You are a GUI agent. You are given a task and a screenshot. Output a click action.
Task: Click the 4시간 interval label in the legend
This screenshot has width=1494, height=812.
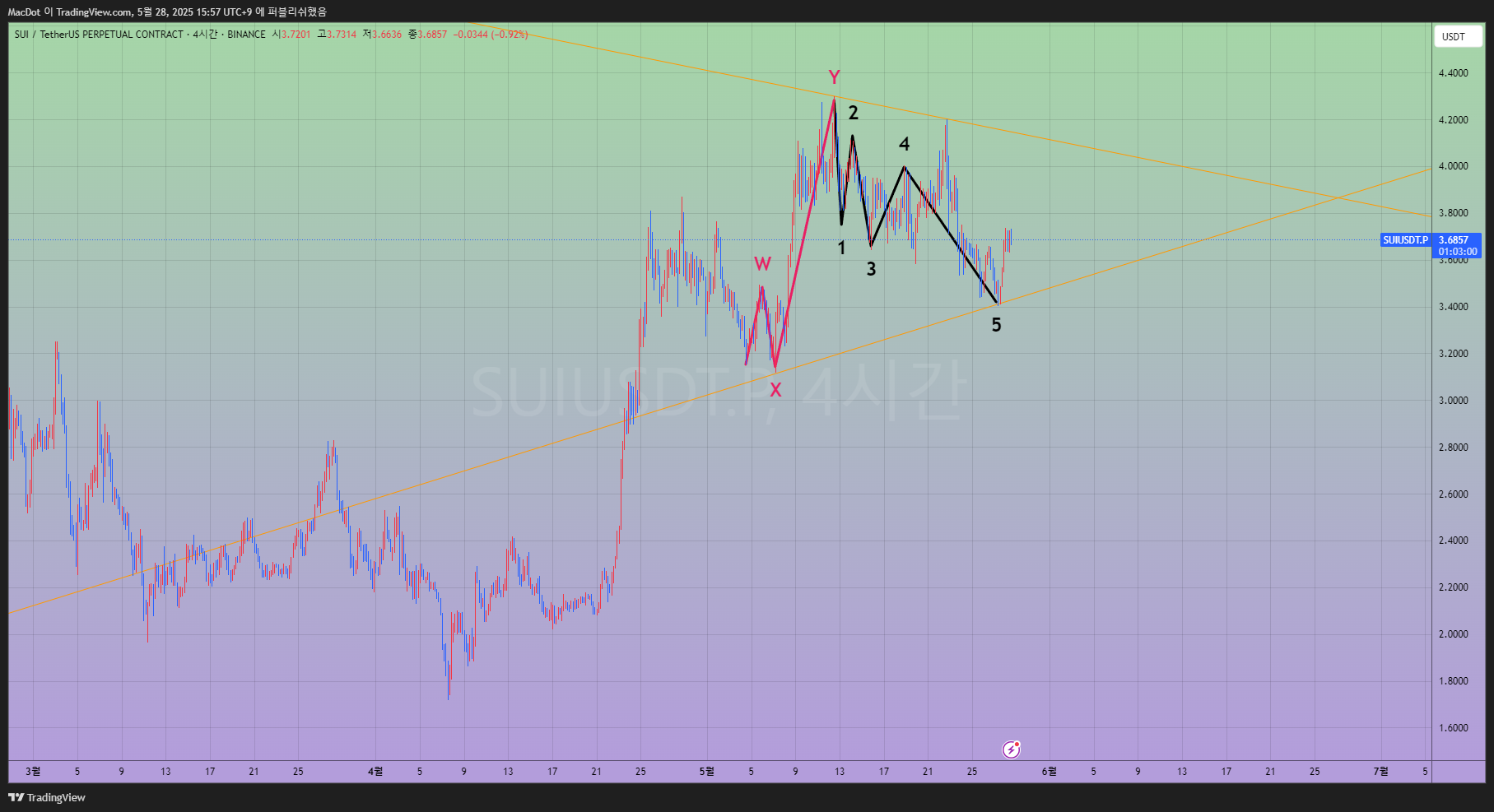[206, 35]
